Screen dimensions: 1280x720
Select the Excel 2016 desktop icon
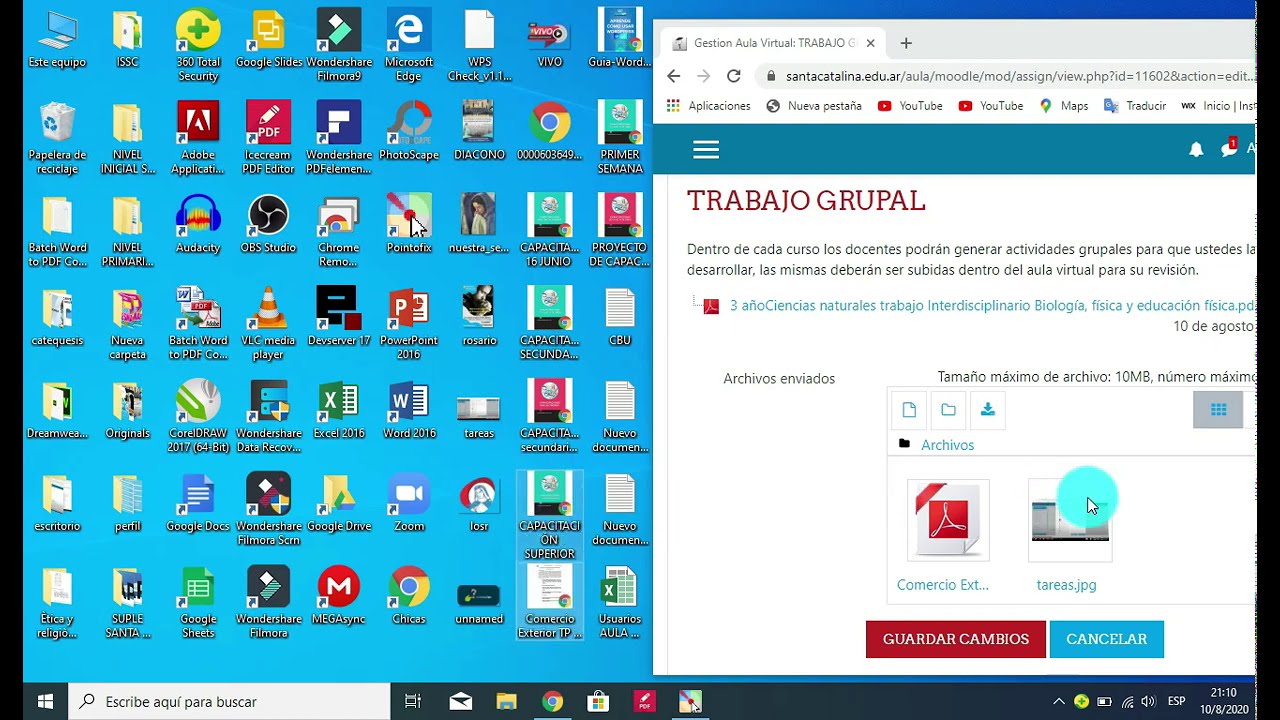tap(338, 410)
